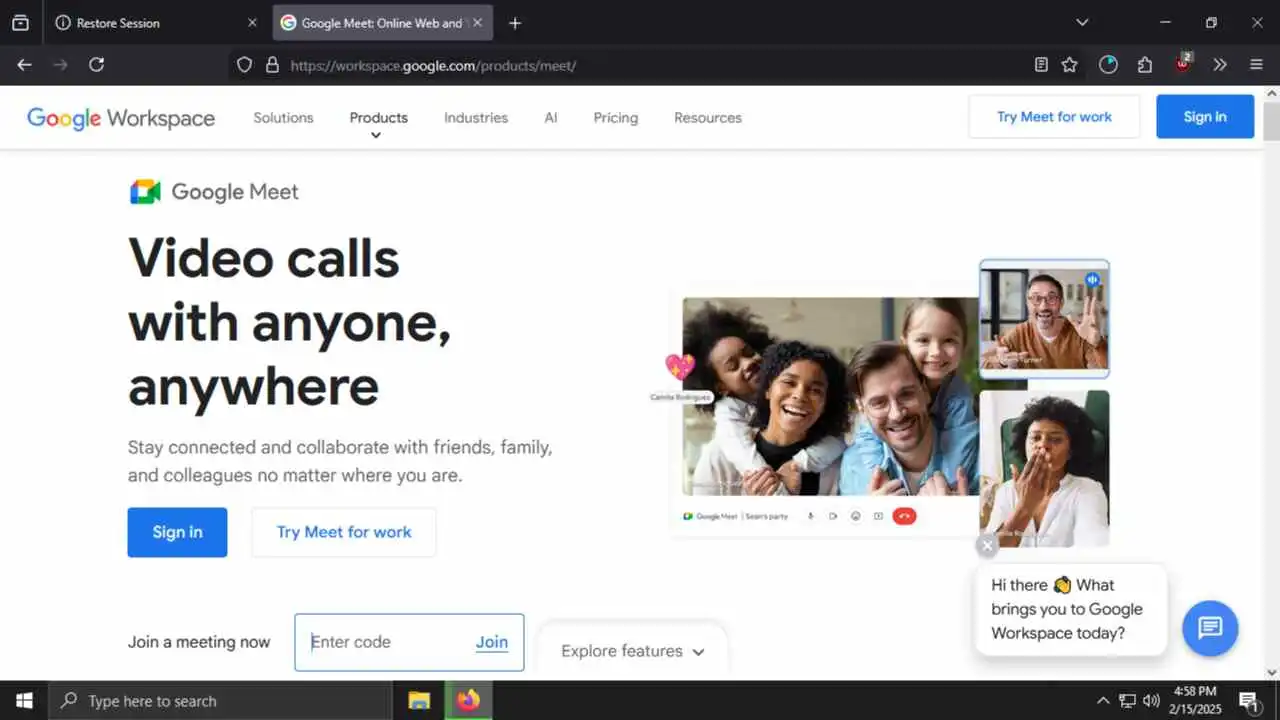
Task: Show hidden tray icons chevron
Action: (1103, 701)
